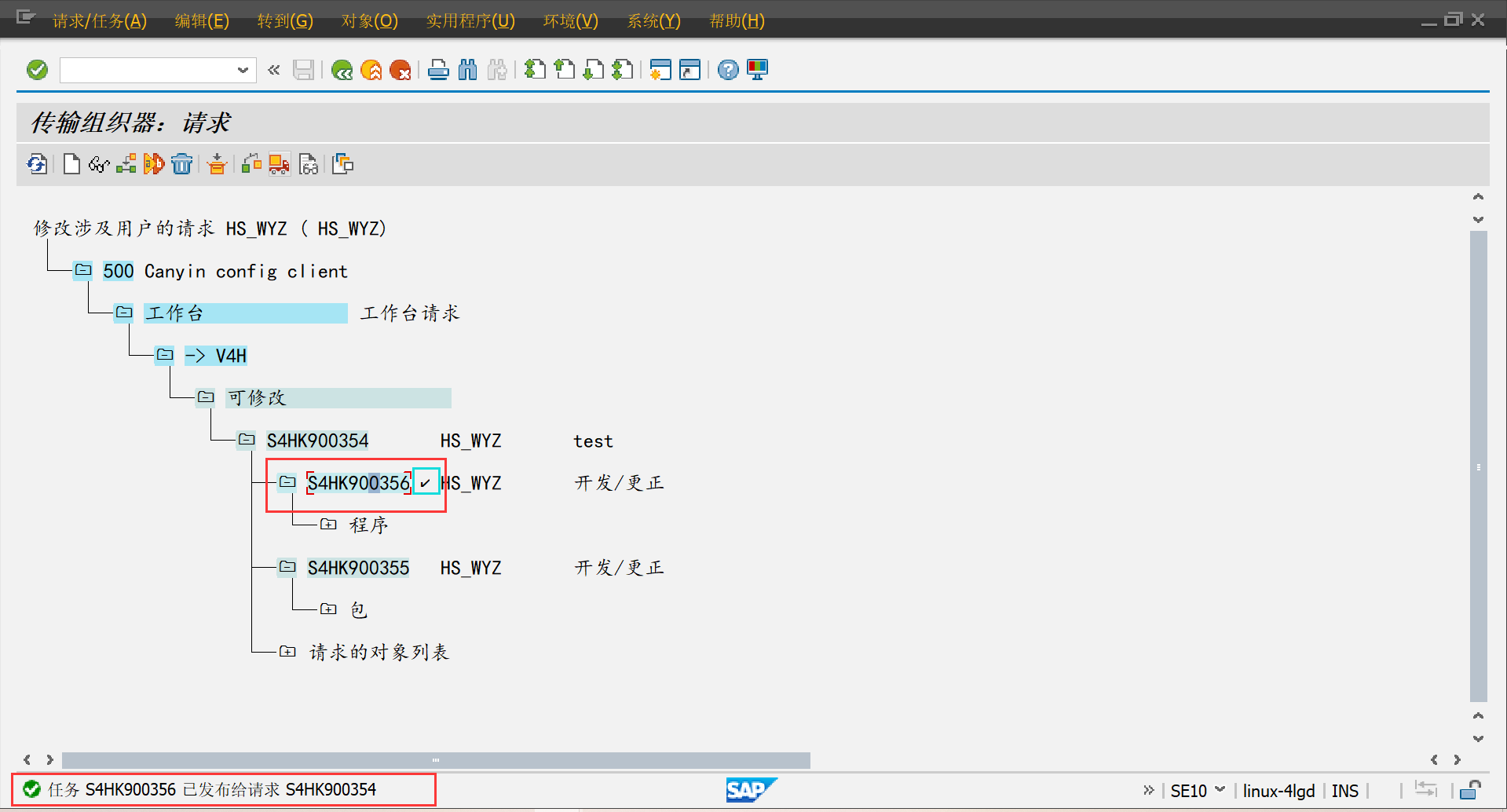Open a new GUI session icon

[660, 70]
